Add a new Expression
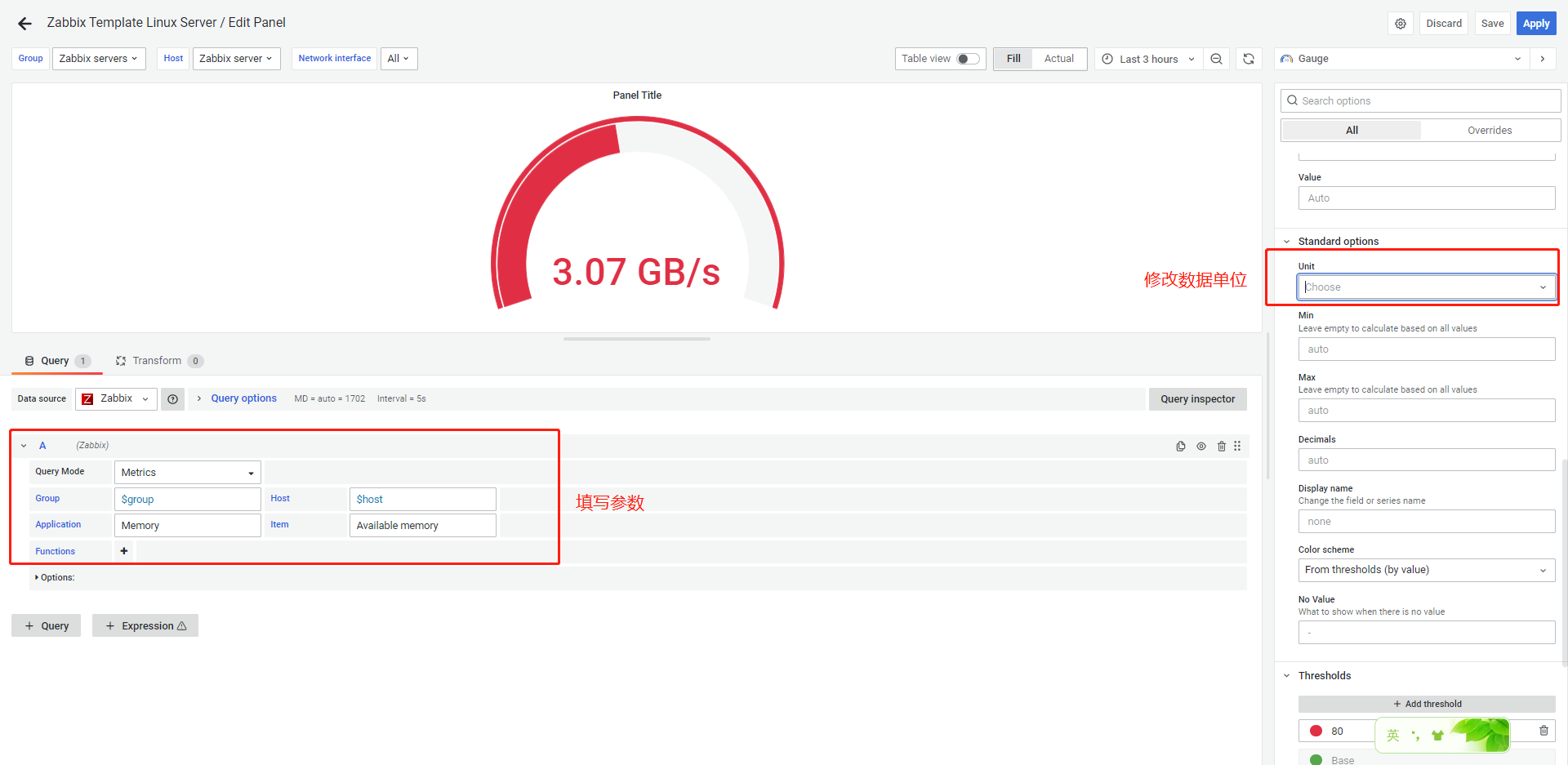The height and width of the screenshot is (765, 1568). tap(145, 626)
